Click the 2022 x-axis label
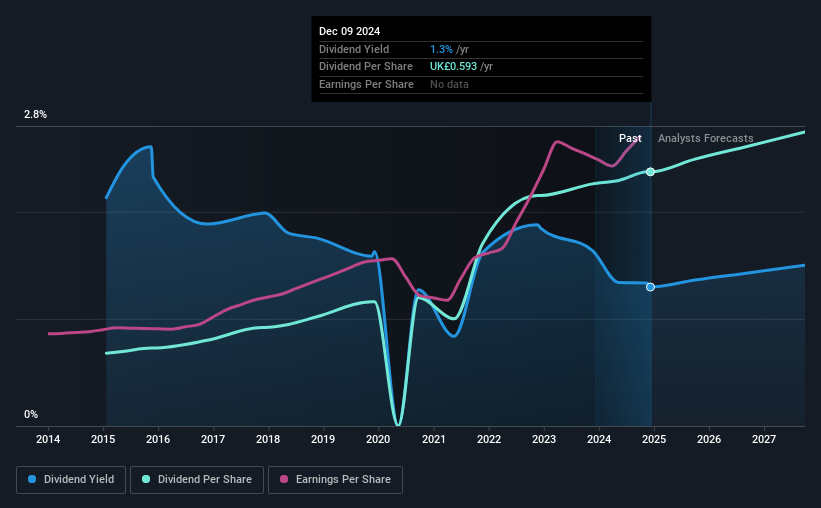 click(x=489, y=439)
